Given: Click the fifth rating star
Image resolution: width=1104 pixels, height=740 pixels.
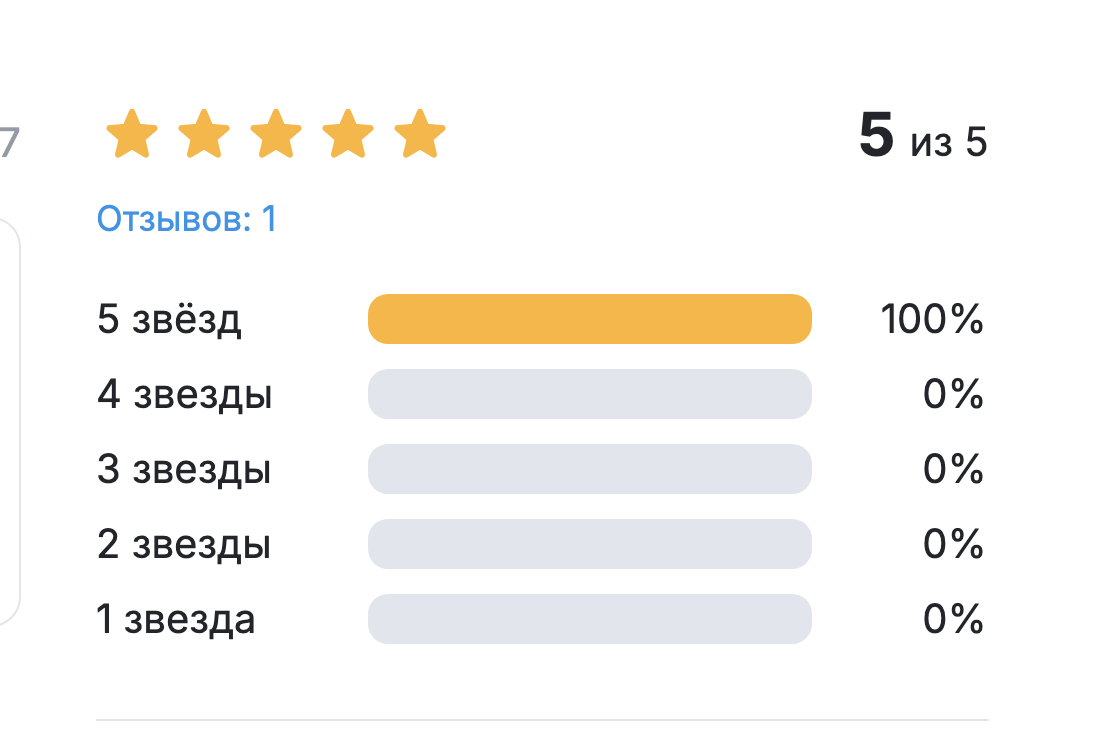Looking at the screenshot, I should 420,135.
